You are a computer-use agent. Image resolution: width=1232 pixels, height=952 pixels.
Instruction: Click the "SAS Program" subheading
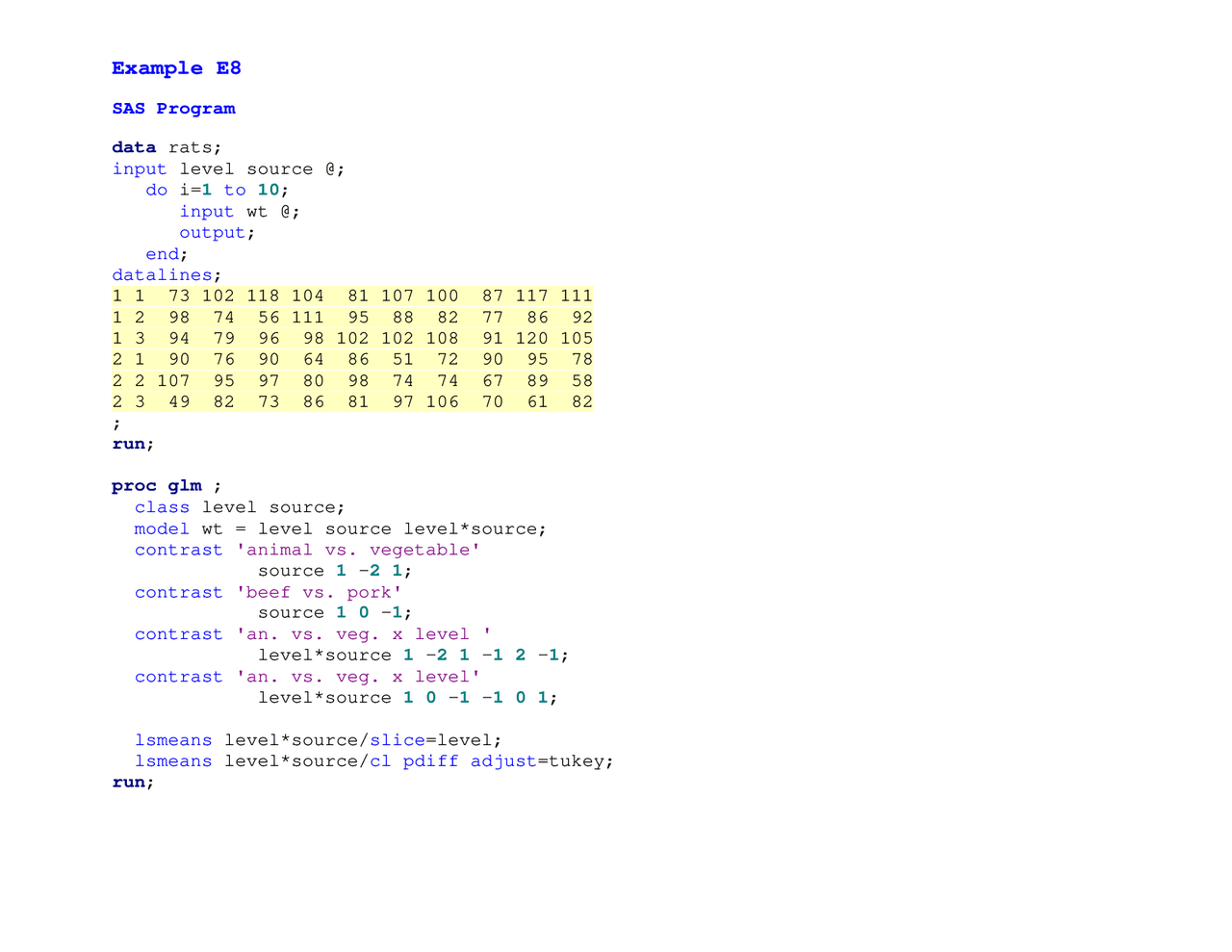(x=173, y=109)
